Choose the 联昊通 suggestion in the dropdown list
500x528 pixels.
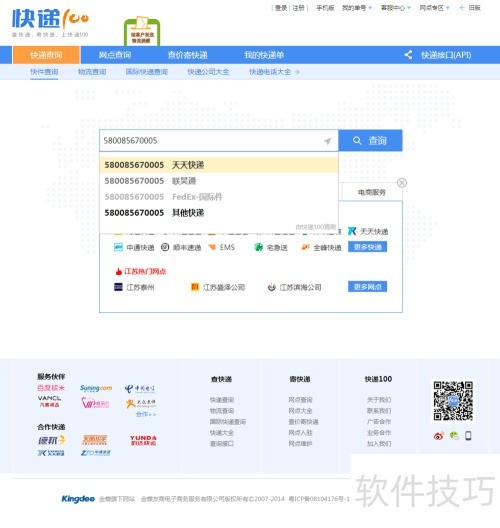[x=219, y=181]
